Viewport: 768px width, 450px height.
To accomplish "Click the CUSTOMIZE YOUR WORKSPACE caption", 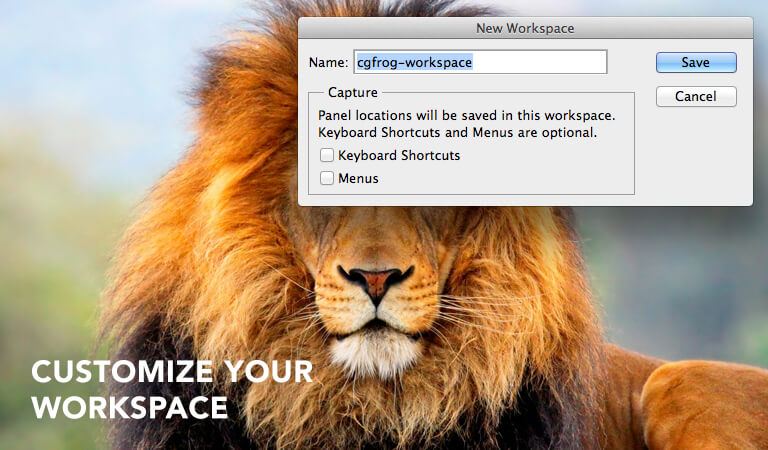I will click(172, 390).
